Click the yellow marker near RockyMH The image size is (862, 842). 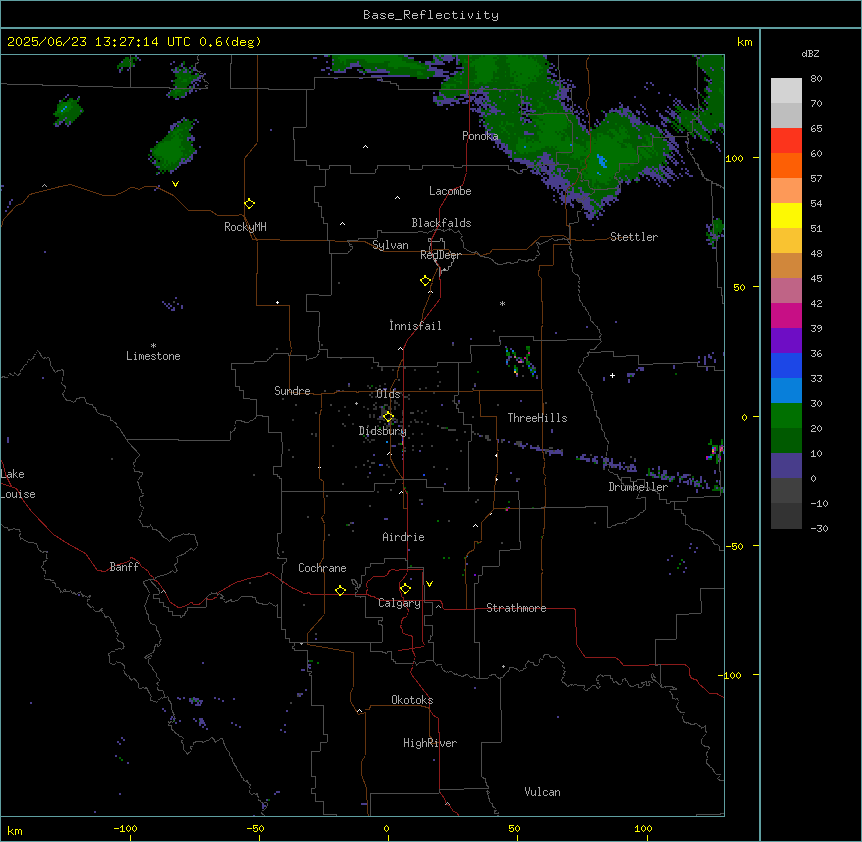click(249, 204)
